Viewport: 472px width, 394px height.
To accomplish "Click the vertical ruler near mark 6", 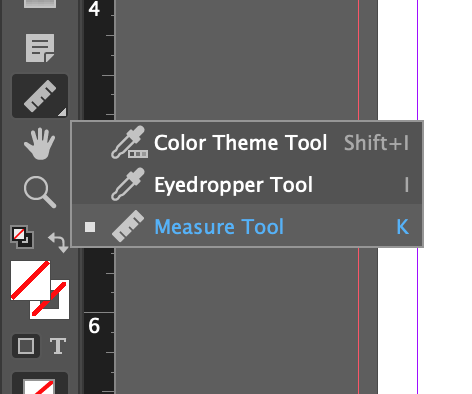I will pos(99,326).
